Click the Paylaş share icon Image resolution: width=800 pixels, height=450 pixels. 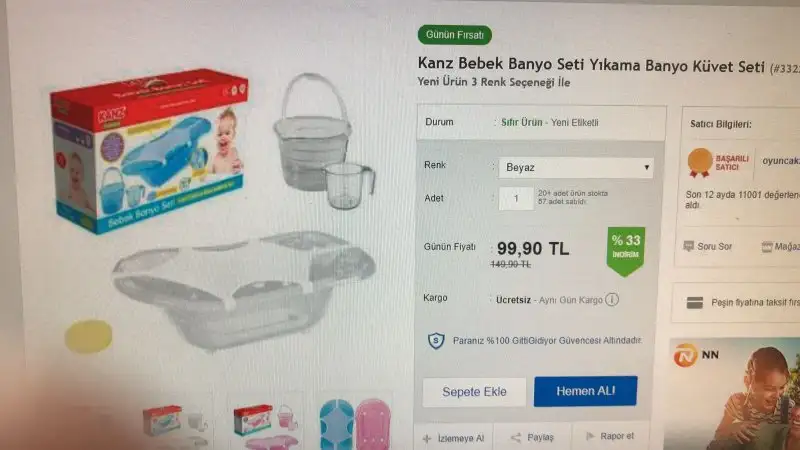(516, 437)
